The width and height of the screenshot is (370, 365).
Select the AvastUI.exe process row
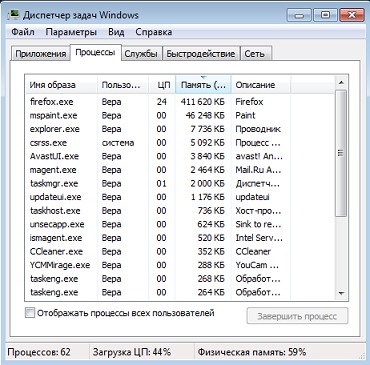click(180, 156)
